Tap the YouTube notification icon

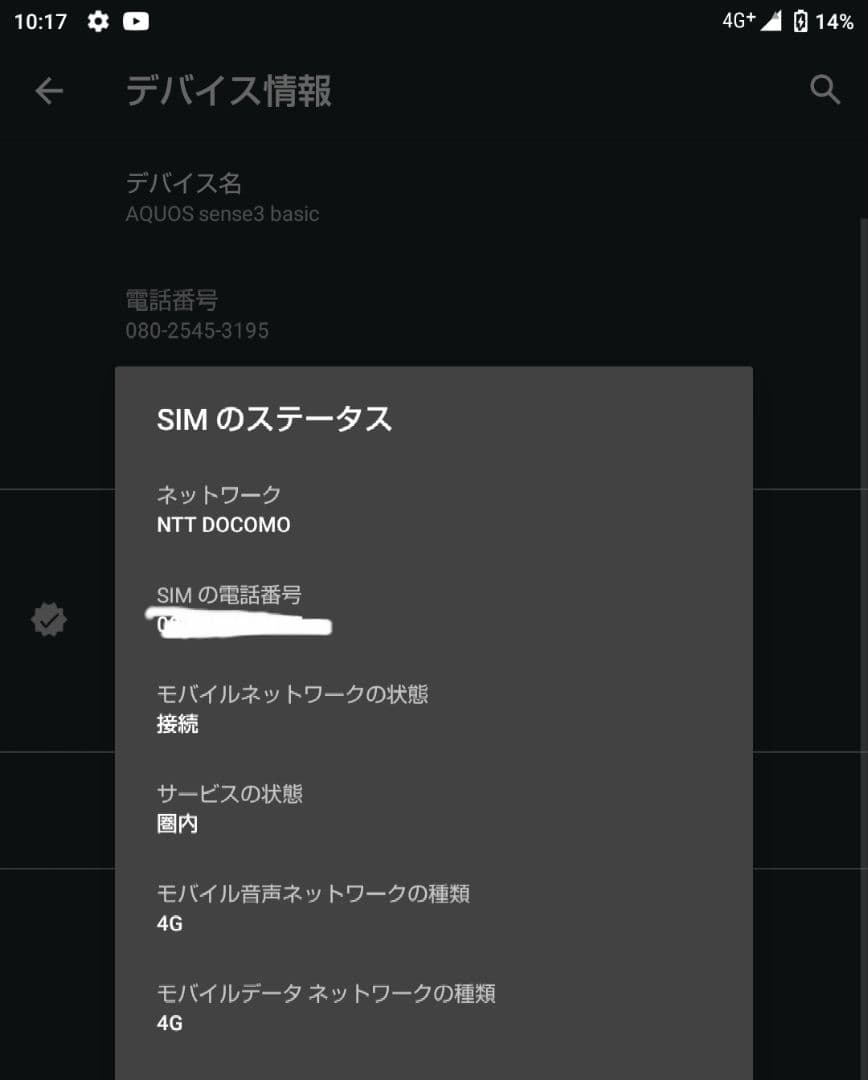136,21
